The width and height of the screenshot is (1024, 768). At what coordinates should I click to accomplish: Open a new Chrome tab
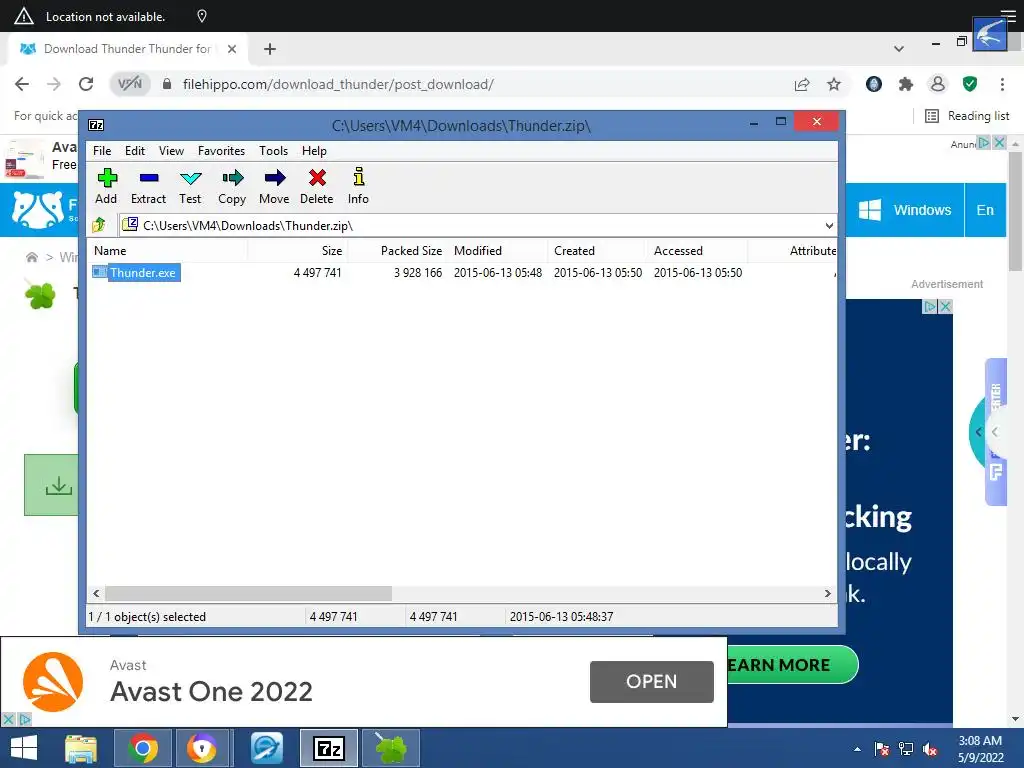270,49
